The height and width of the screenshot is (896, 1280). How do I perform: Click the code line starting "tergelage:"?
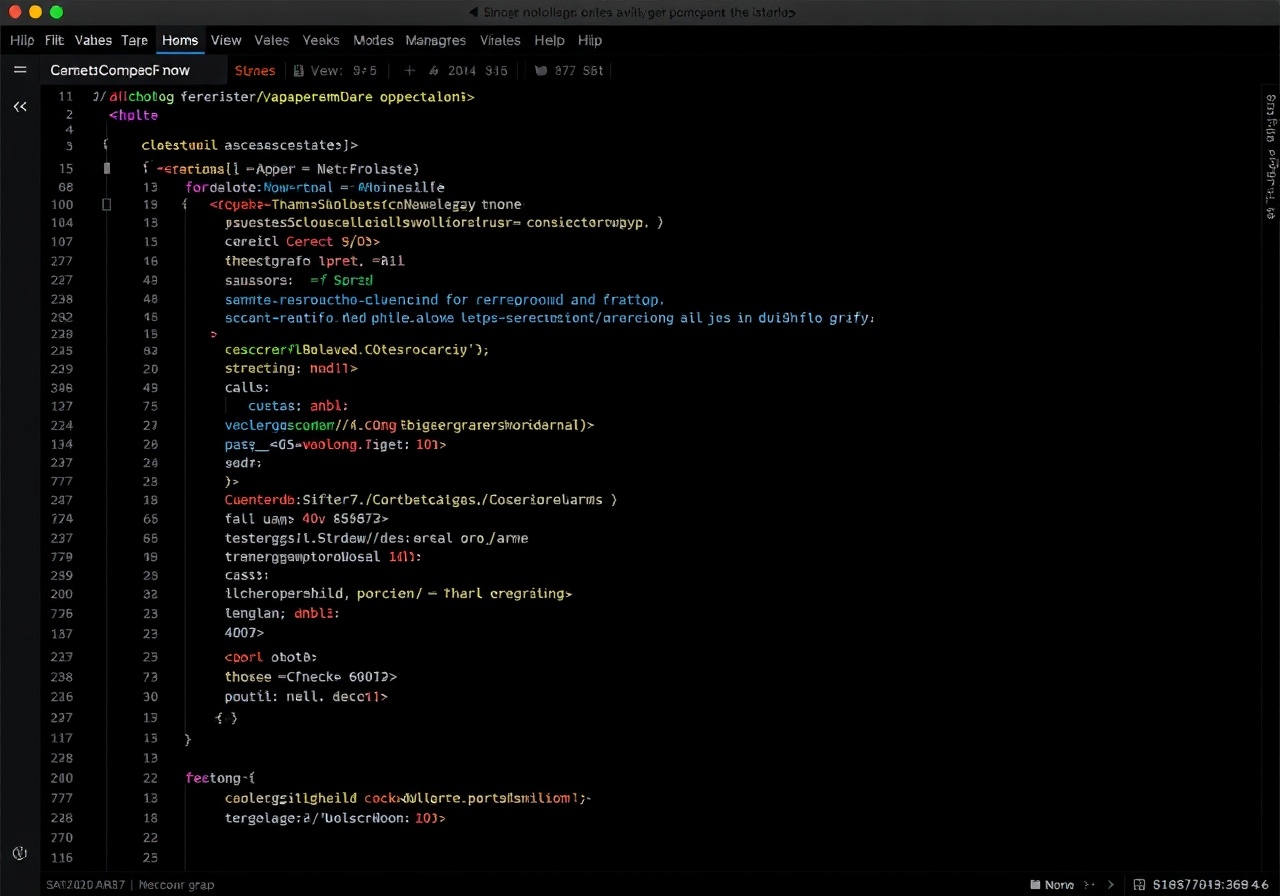tap(335, 818)
